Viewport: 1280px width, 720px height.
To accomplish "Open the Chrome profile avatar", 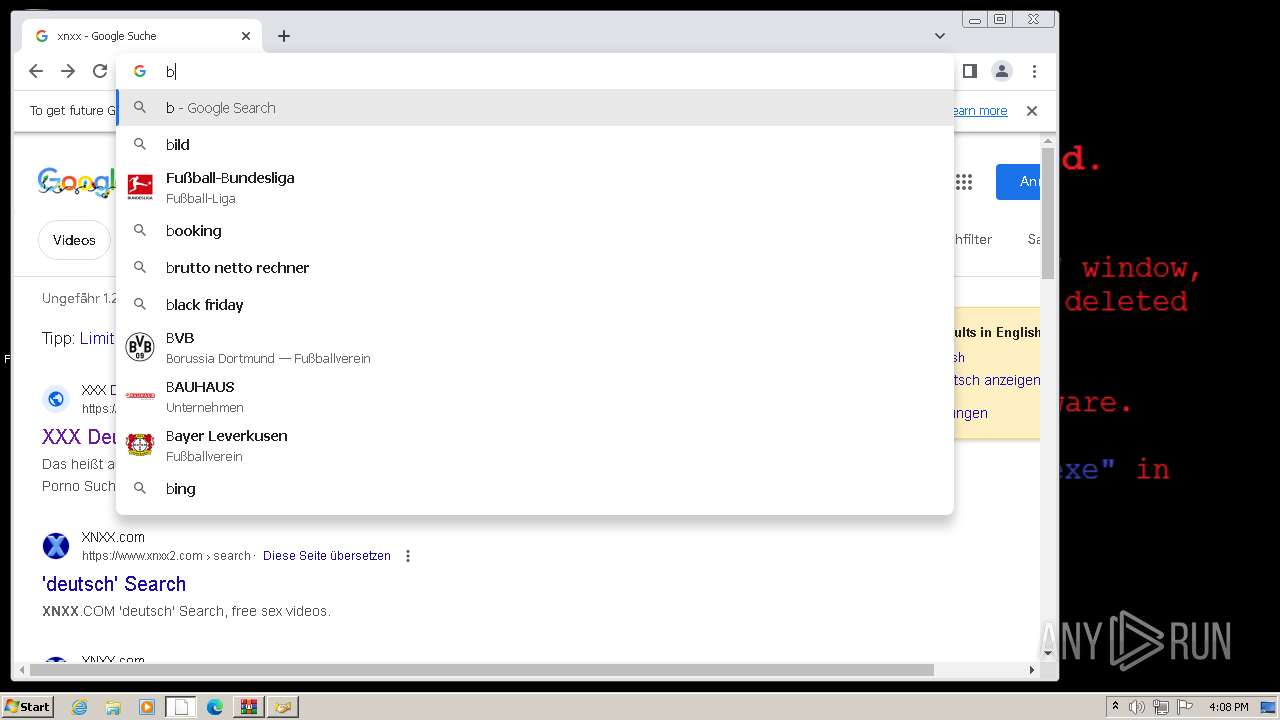I will (1001, 71).
